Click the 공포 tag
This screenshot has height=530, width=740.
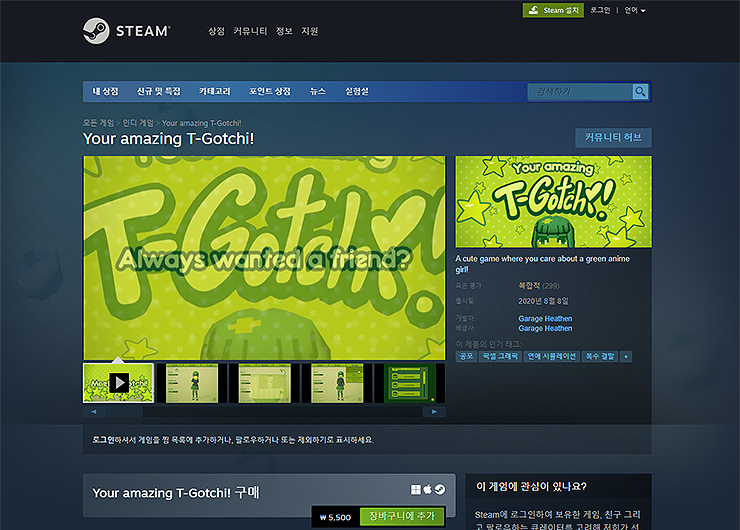point(466,357)
